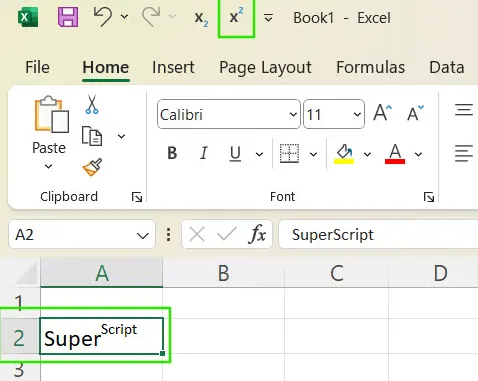Expand the font size dropdown
Image resolution: width=478 pixels, height=381 pixels.
point(357,115)
